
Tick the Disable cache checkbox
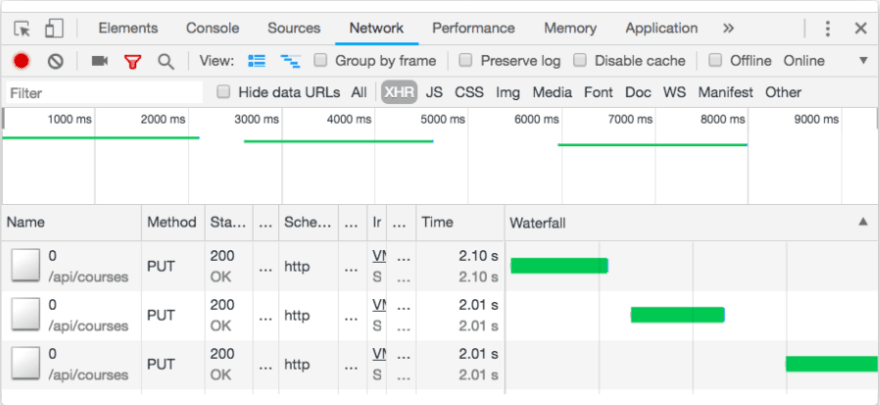[x=580, y=60]
